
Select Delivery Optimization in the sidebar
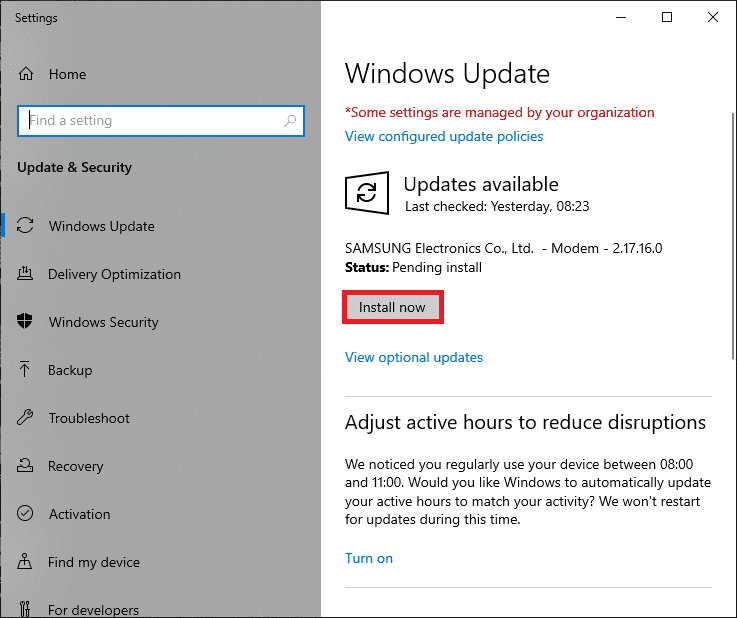pyautogui.click(x=114, y=274)
